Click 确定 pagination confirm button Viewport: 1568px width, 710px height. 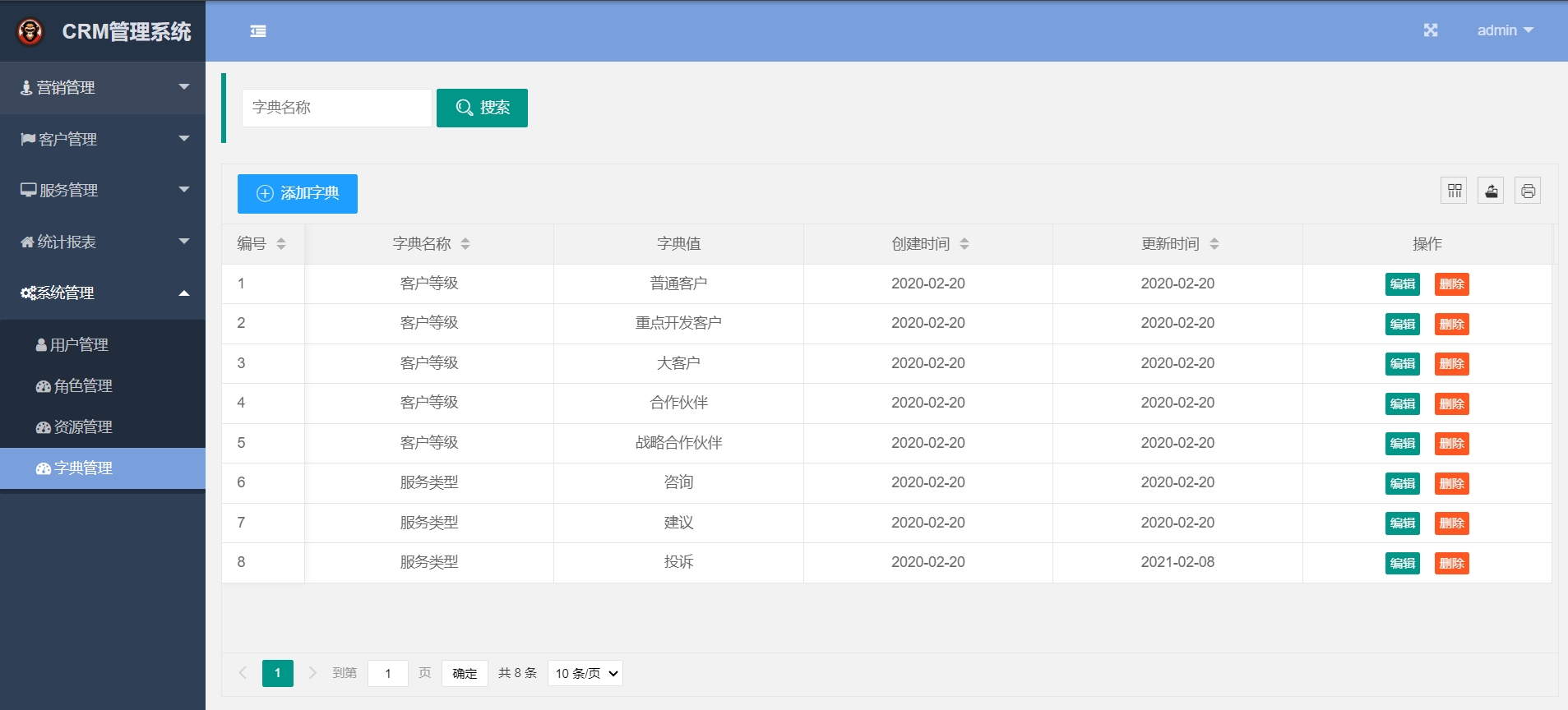(x=465, y=673)
